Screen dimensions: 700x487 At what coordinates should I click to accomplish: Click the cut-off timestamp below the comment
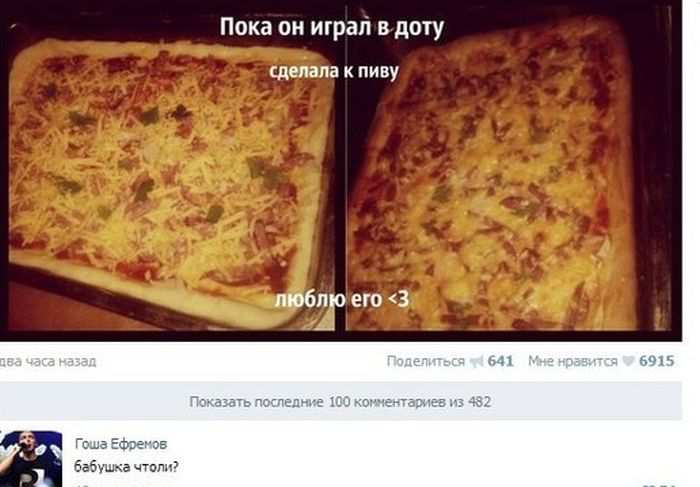[x=94, y=485]
